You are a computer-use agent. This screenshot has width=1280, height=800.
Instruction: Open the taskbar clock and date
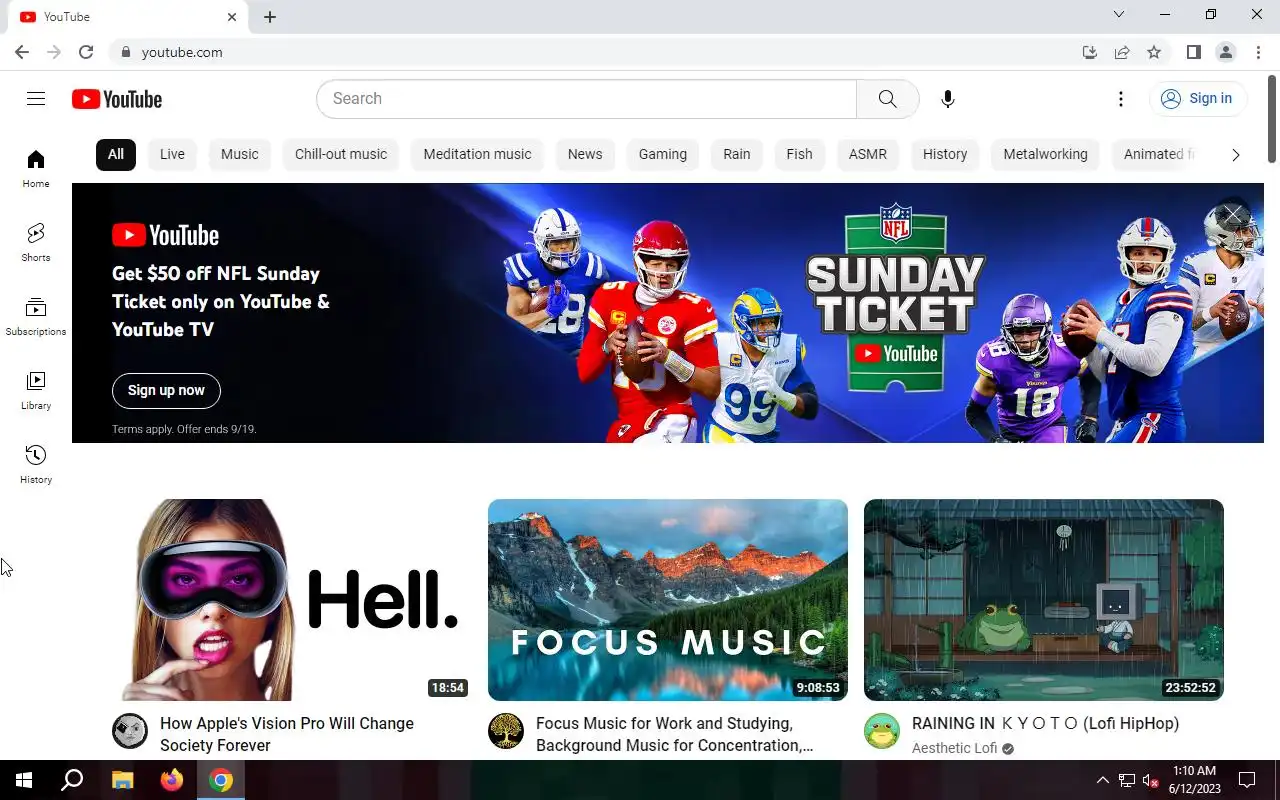pos(1194,780)
